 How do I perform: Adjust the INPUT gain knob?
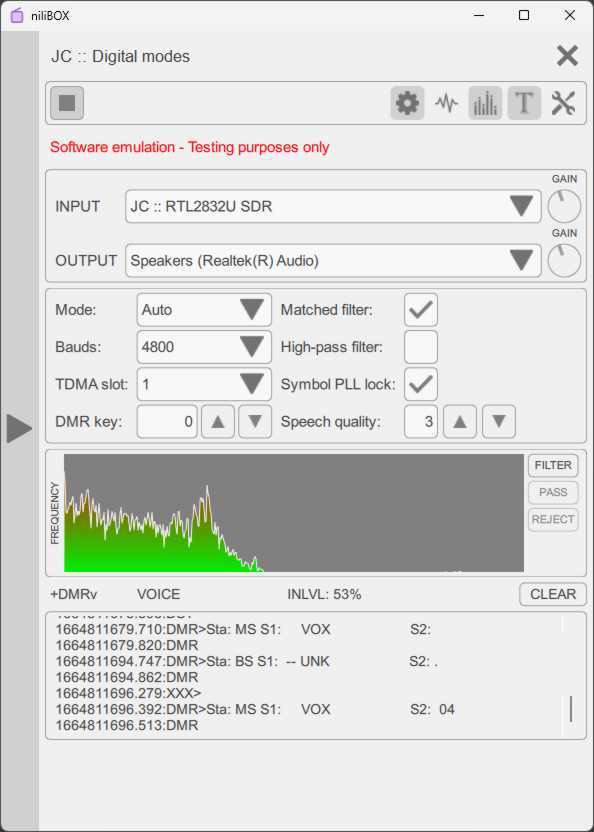[564, 207]
